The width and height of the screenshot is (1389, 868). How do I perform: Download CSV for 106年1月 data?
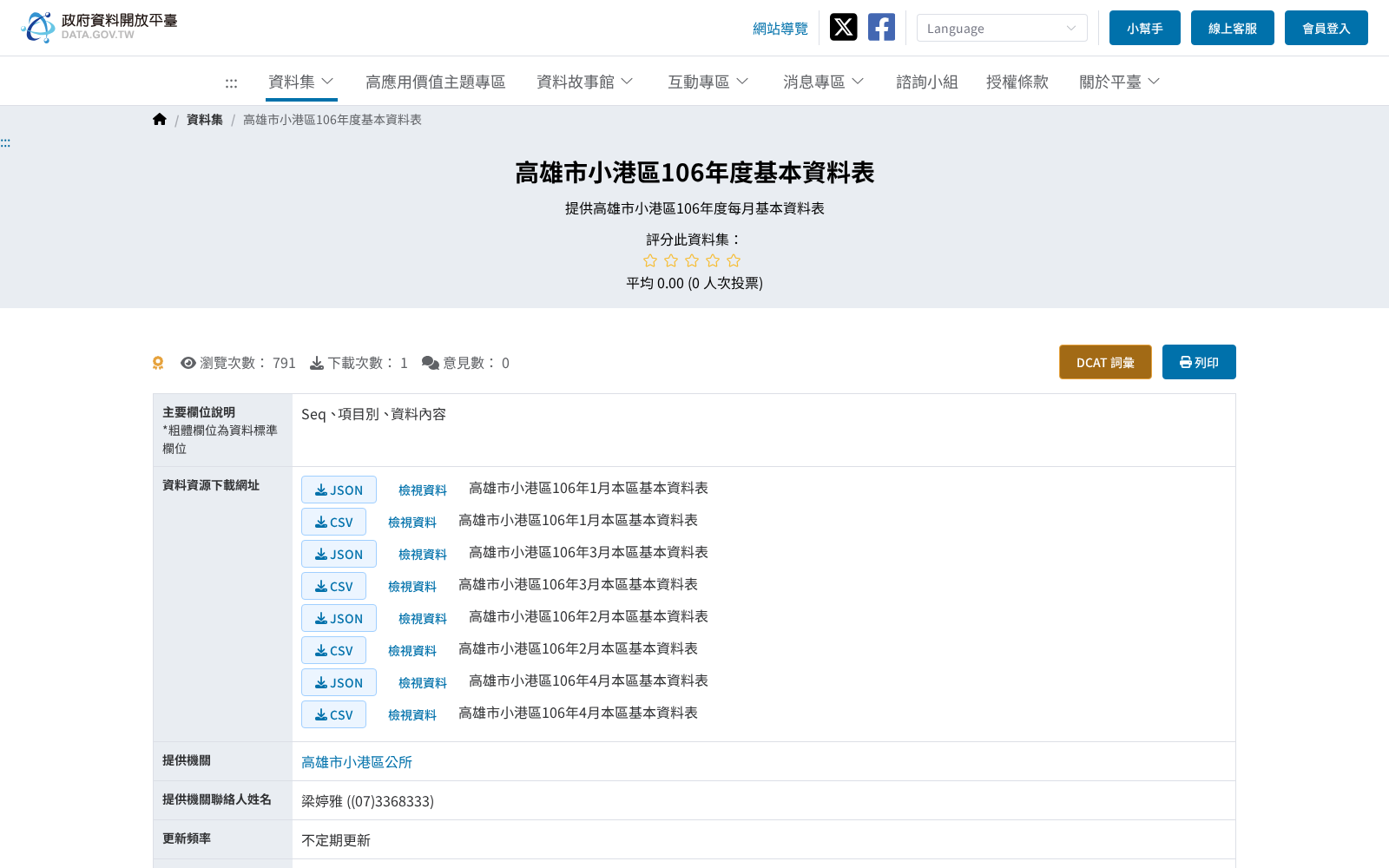pos(333,522)
